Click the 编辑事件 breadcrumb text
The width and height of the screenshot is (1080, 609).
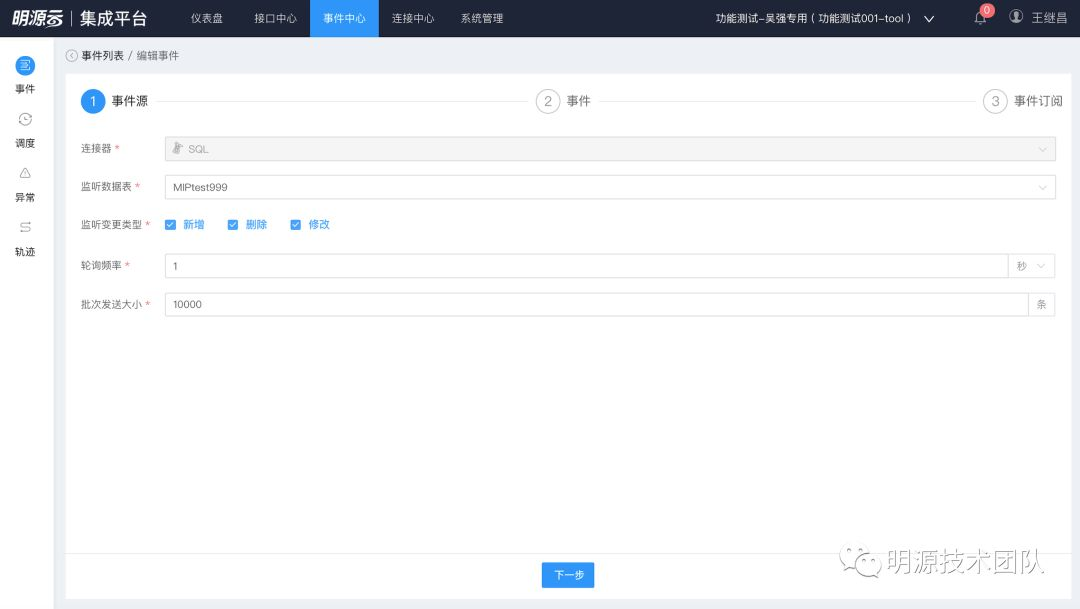click(x=158, y=56)
